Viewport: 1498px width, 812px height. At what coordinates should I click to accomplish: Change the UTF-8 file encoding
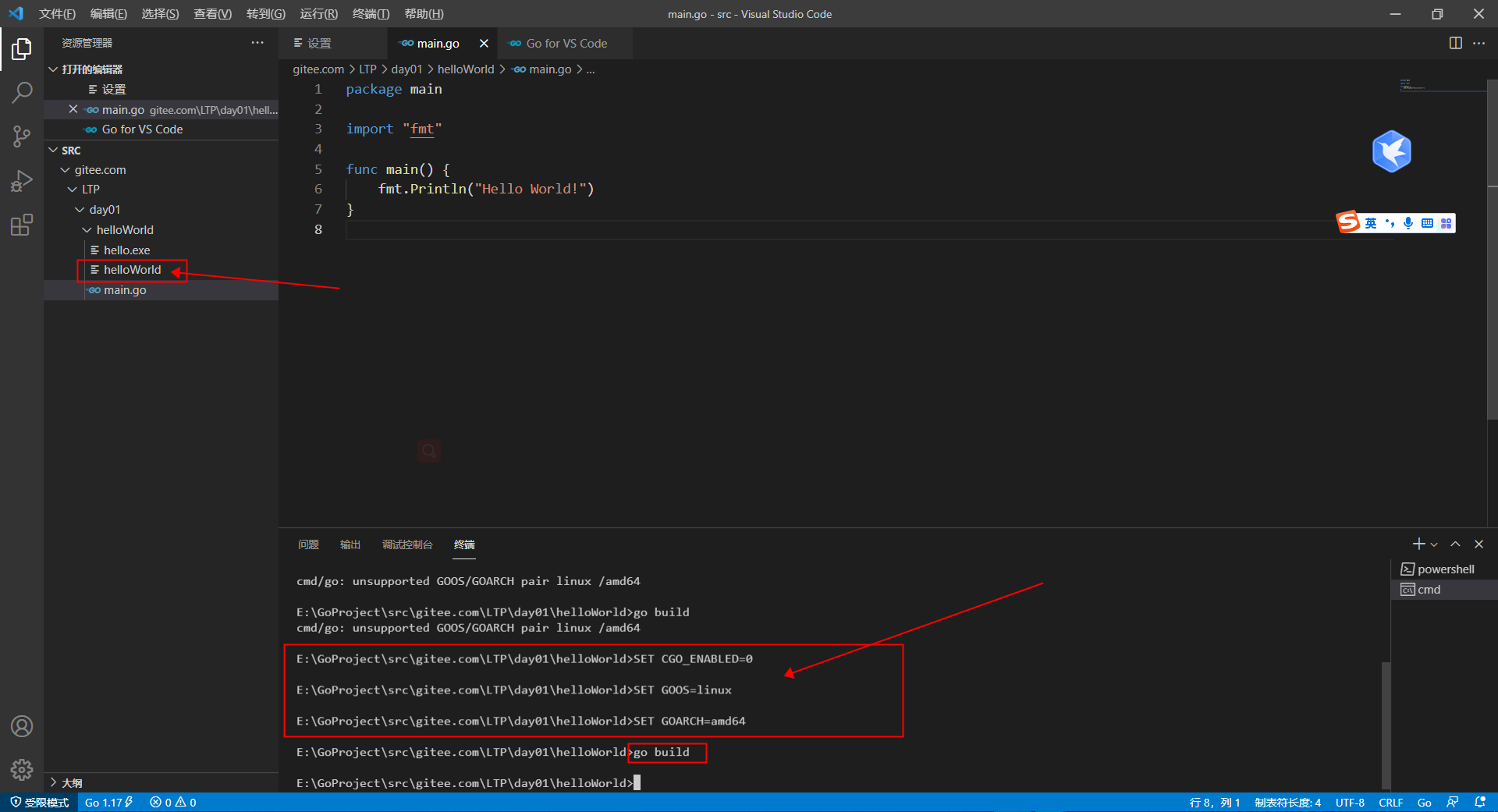click(x=1350, y=803)
